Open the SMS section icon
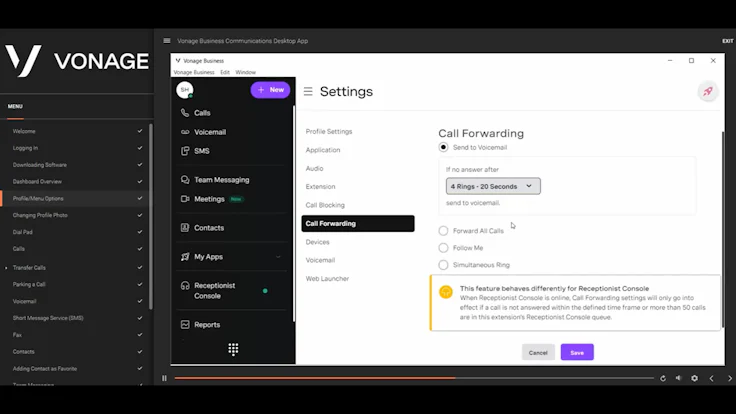Screen dimensions: 736x414 tap(185, 151)
